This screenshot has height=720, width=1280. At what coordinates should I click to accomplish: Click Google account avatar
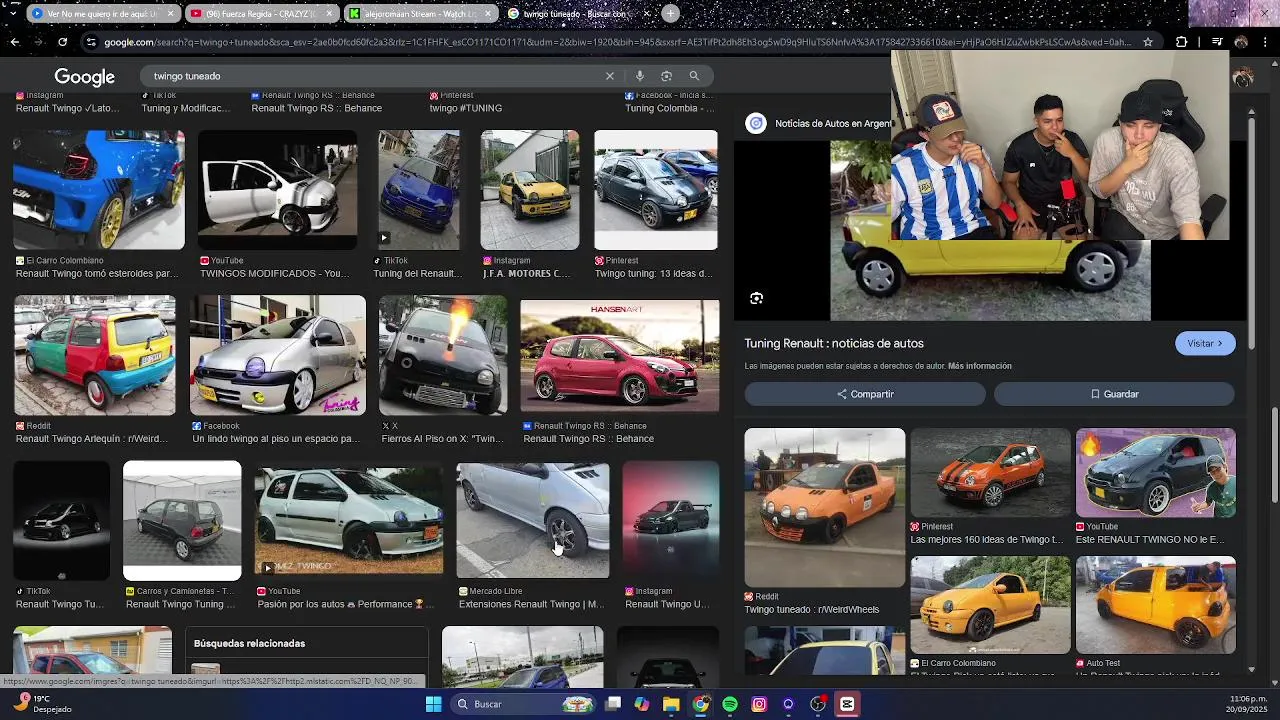click(x=1242, y=77)
